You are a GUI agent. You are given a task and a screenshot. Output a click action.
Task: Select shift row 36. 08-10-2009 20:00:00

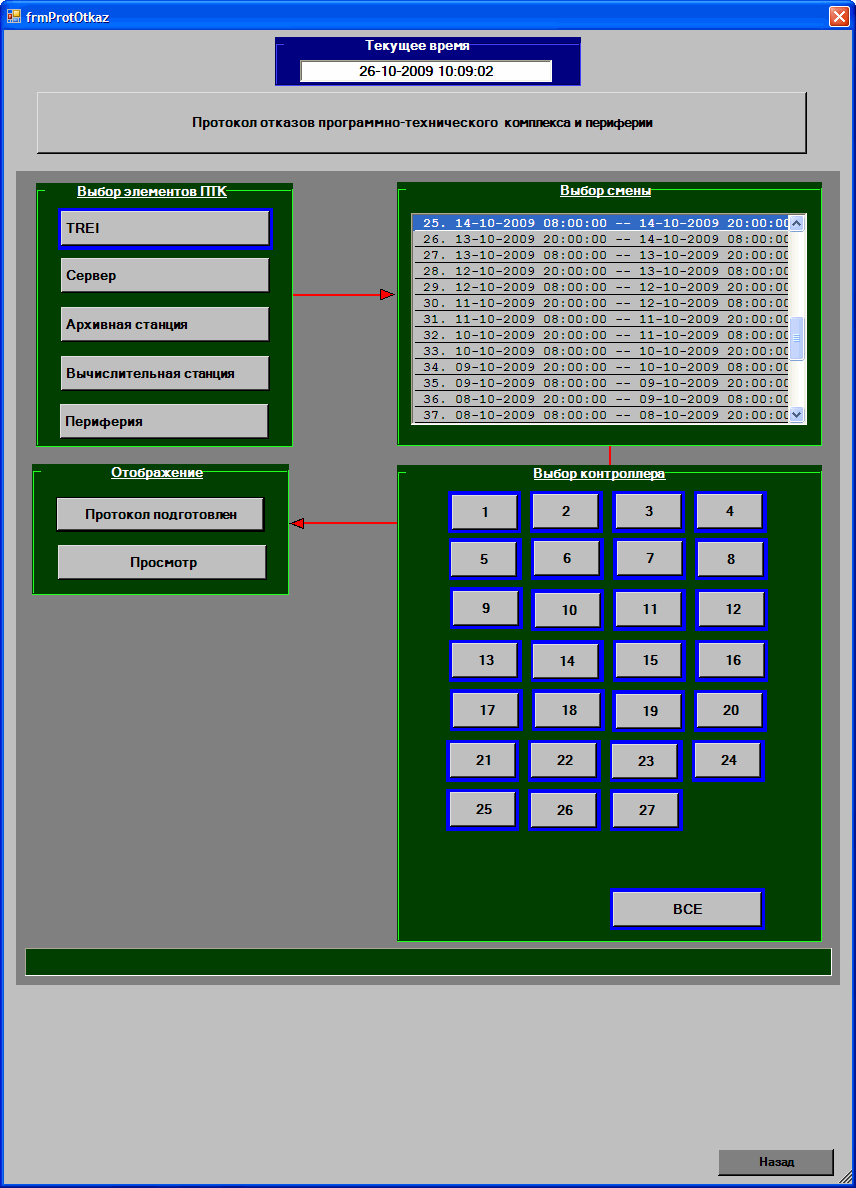[601, 399]
